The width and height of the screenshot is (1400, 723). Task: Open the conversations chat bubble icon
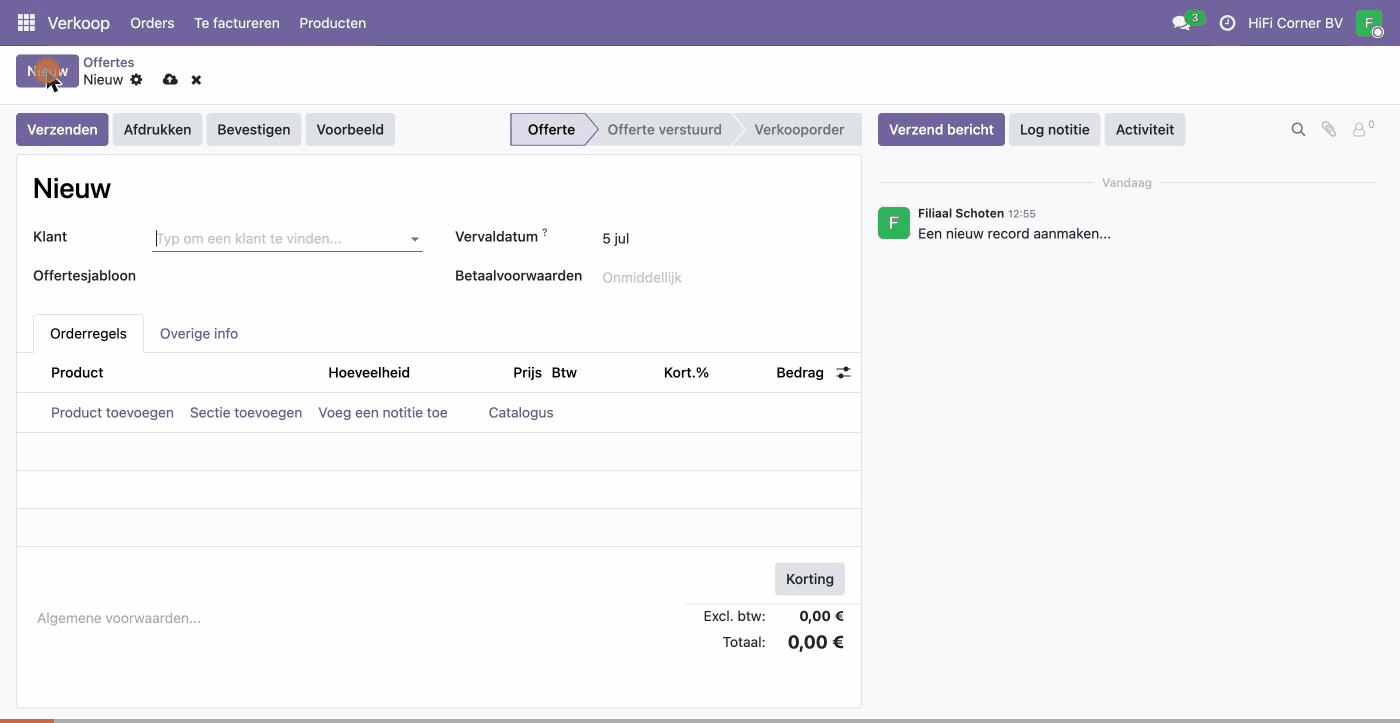[1182, 22]
